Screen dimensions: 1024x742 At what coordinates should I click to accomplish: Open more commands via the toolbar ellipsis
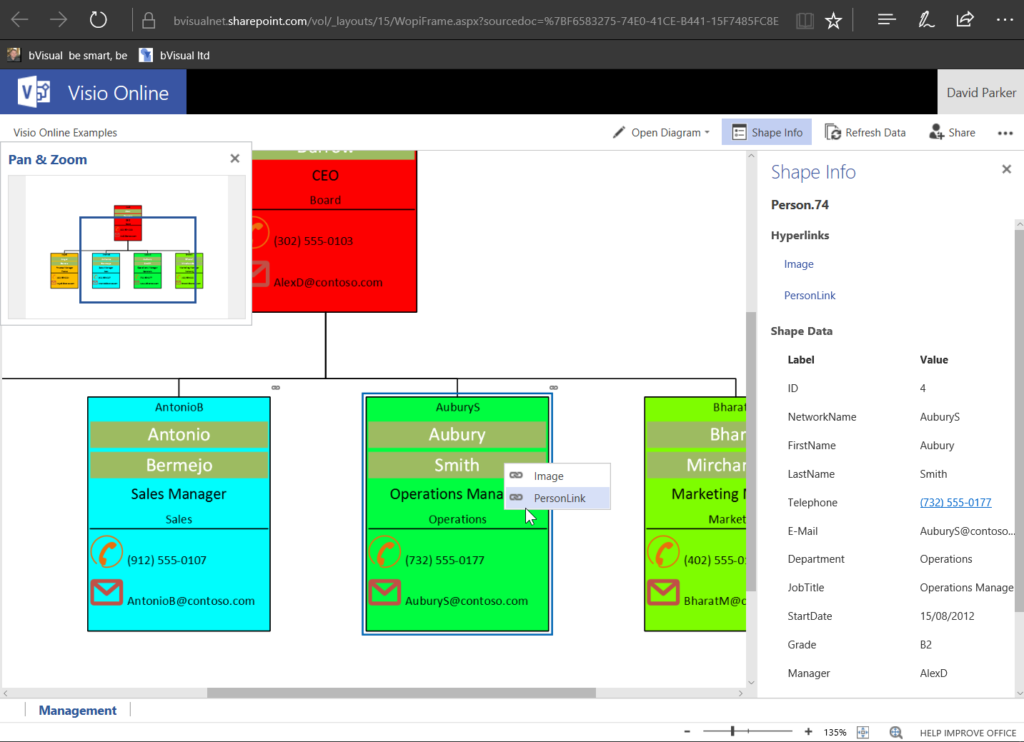[x=1005, y=132]
